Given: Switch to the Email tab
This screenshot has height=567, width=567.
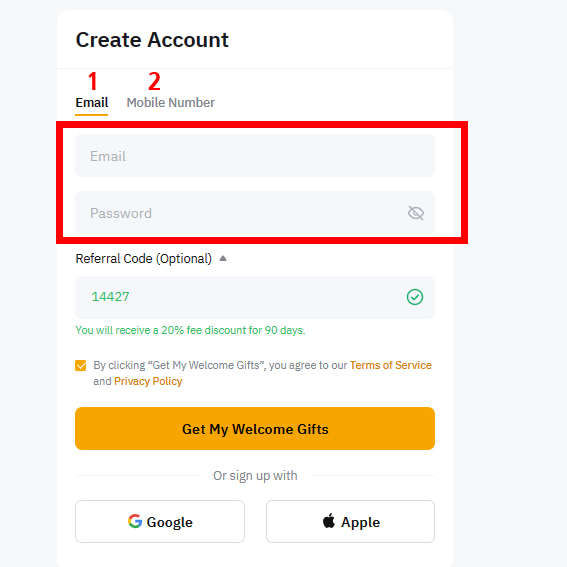Looking at the screenshot, I should pyautogui.click(x=91, y=103).
